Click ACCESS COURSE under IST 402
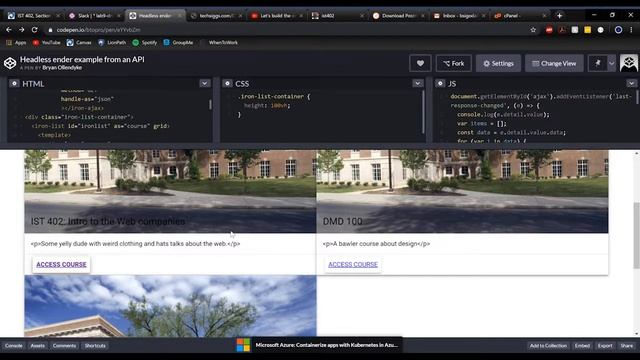640x360 pixels. tap(61, 264)
